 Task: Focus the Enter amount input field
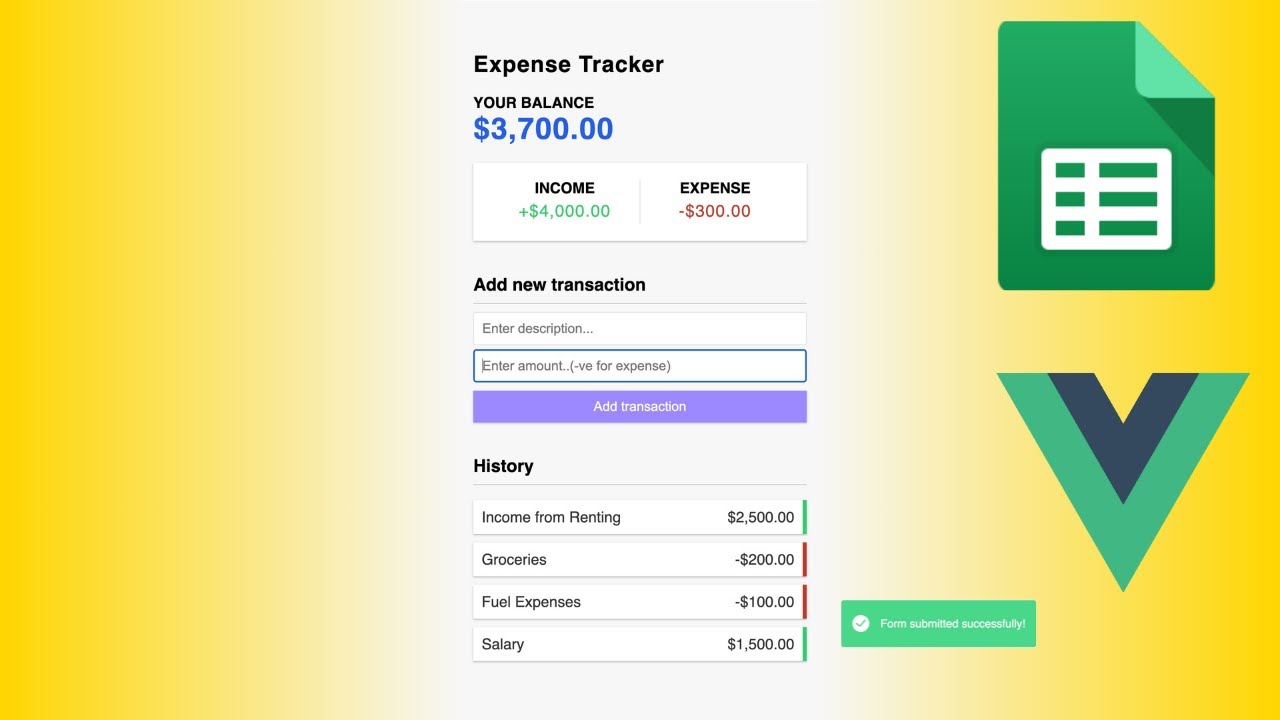[x=640, y=366]
